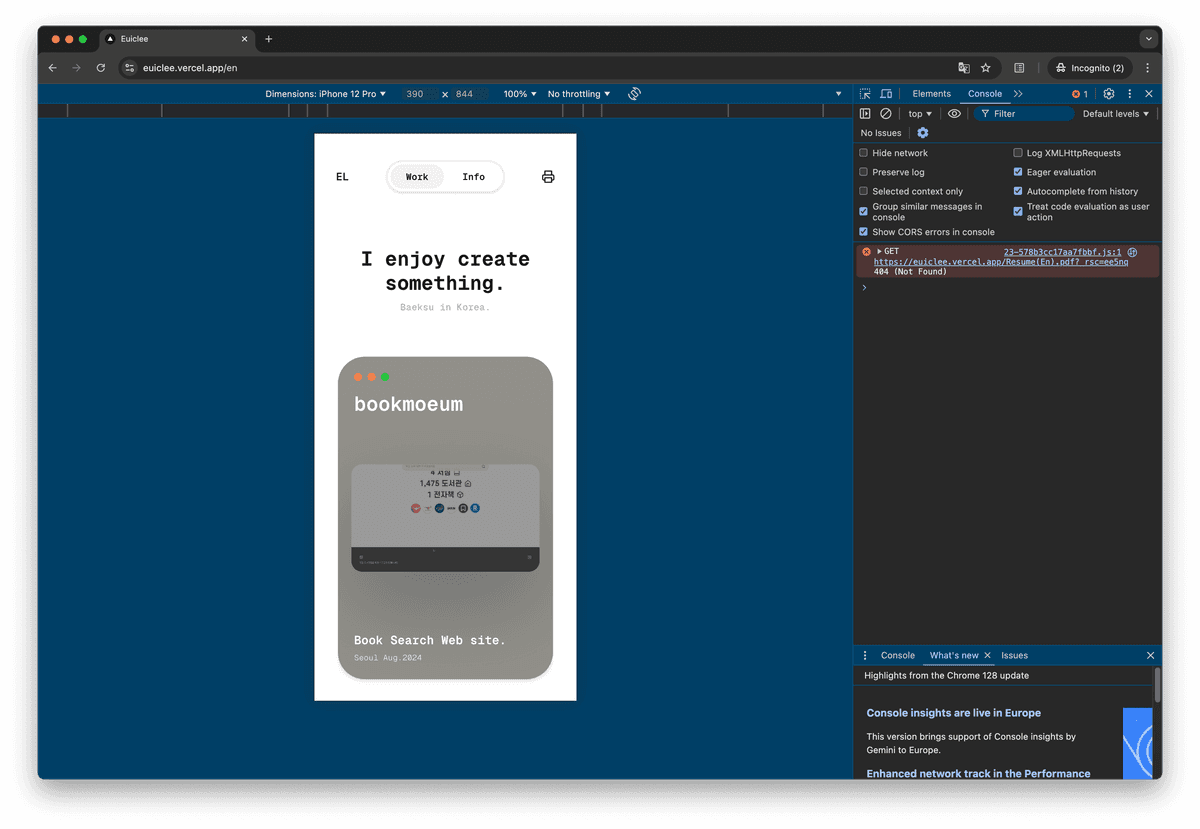Toggle the device toolbar icon
This screenshot has width=1200, height=829.
tap(886, 94)
